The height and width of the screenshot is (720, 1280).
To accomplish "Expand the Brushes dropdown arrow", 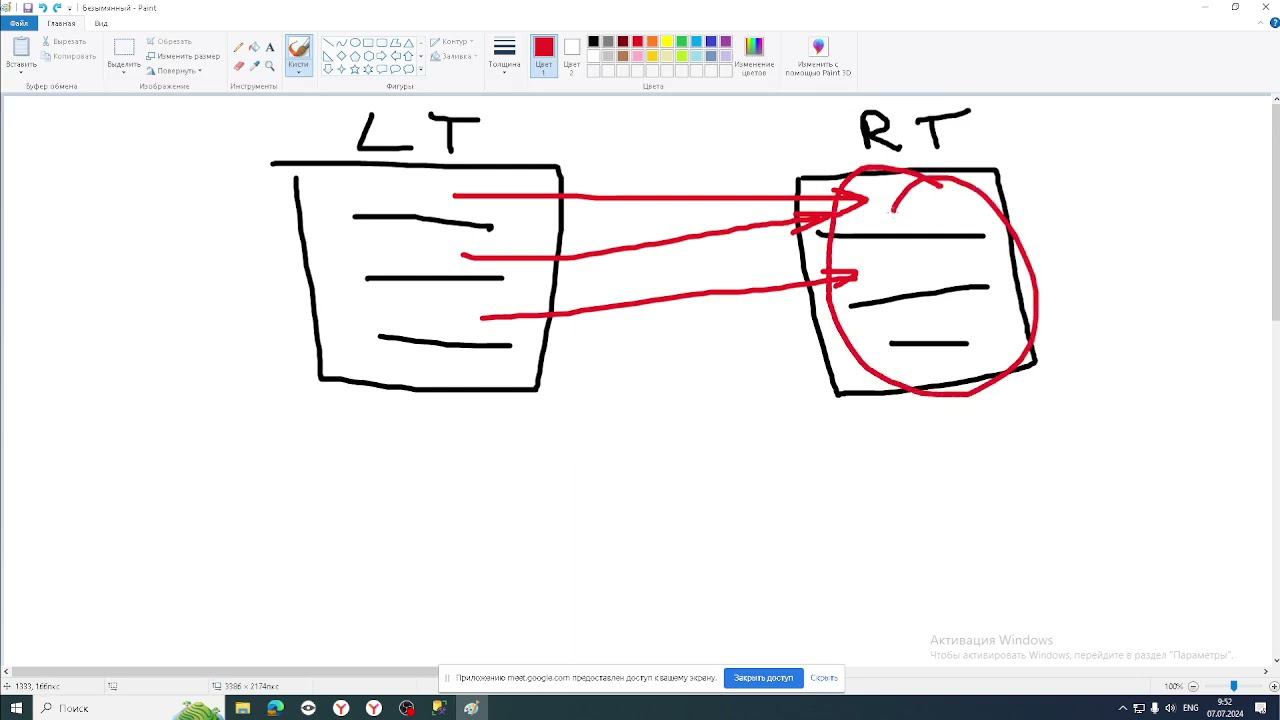I will 298,72.
